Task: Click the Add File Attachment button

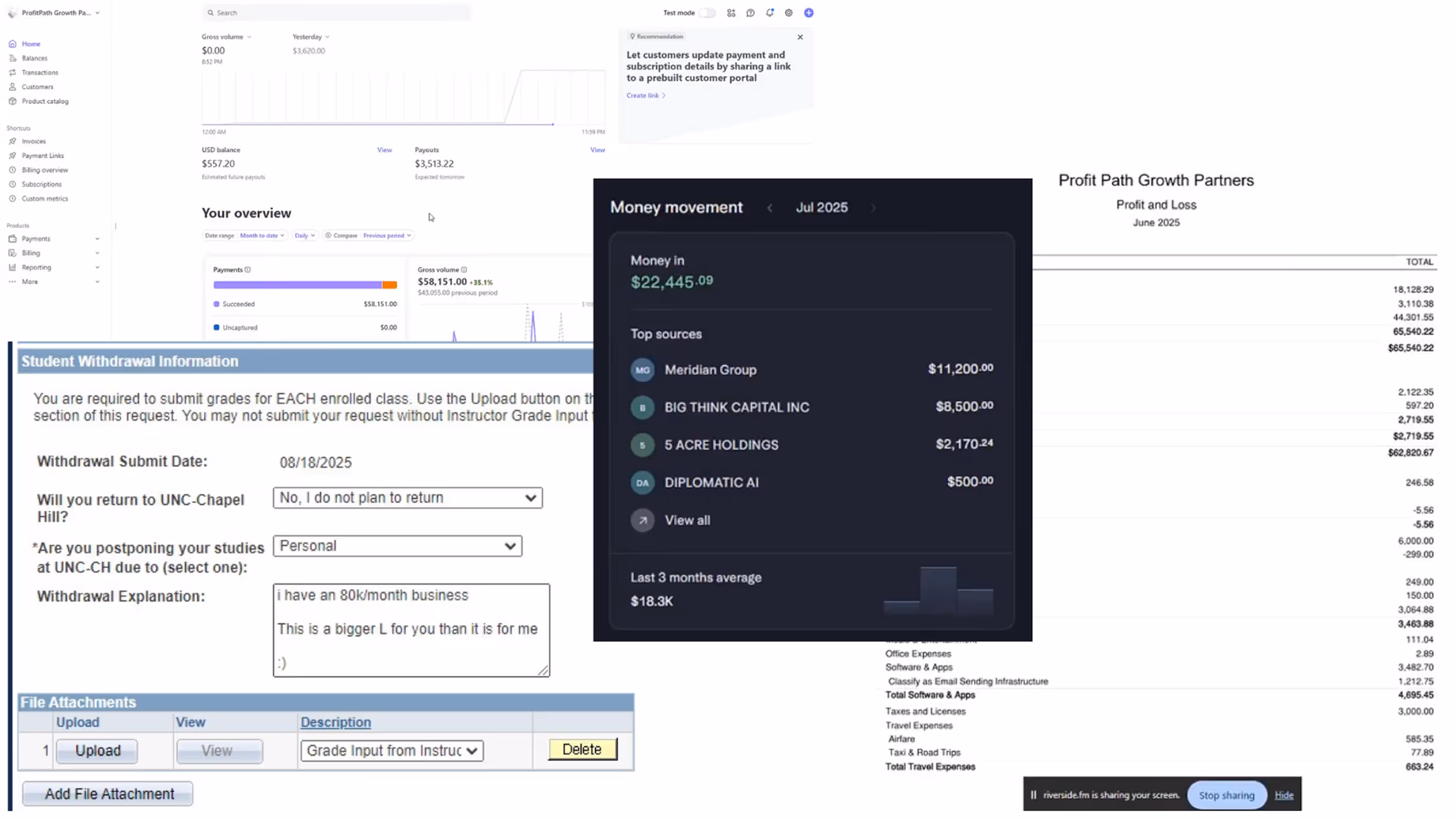Action: 108,793
